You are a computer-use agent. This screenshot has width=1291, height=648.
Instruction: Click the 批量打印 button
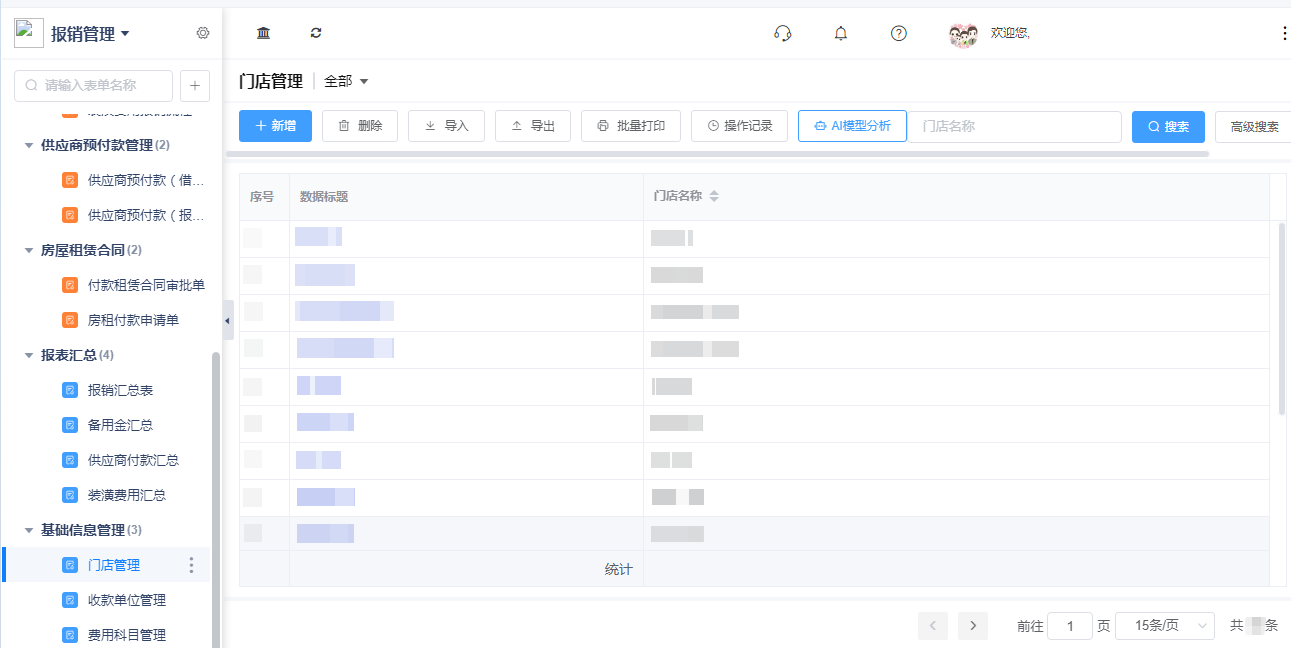(631, 126)
